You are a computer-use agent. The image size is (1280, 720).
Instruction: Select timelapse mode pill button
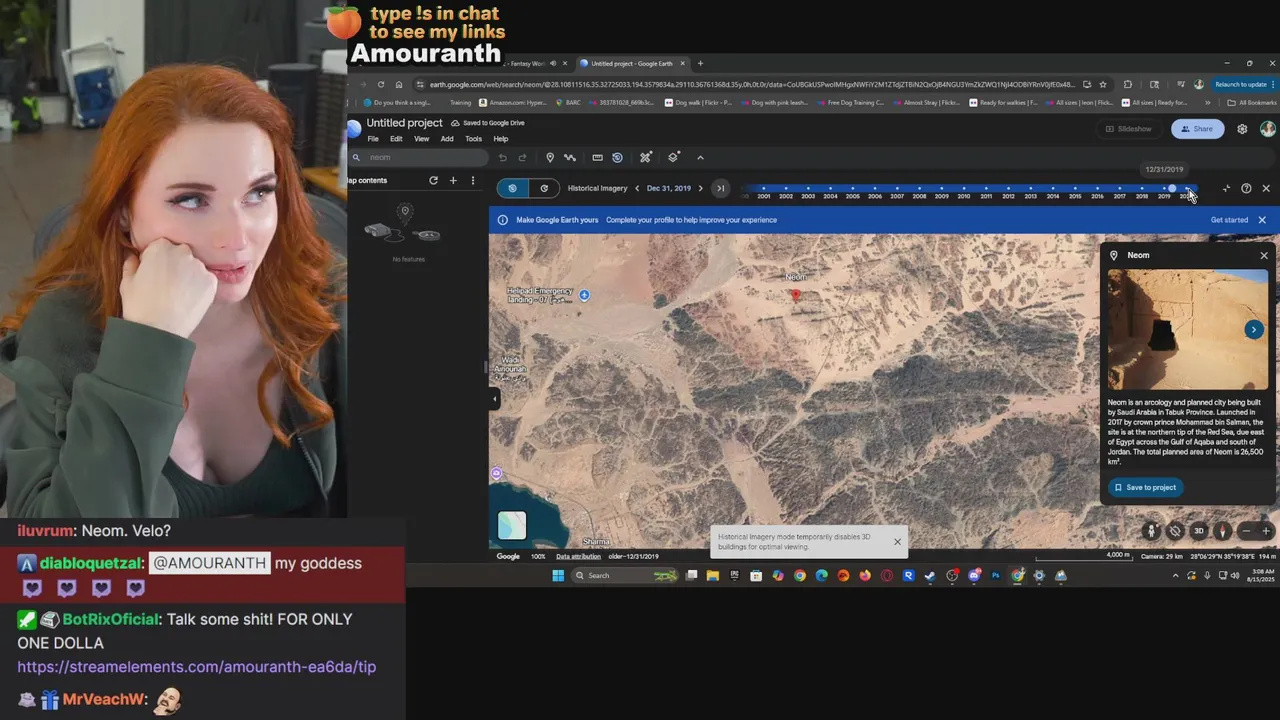[x=544, y=188]
